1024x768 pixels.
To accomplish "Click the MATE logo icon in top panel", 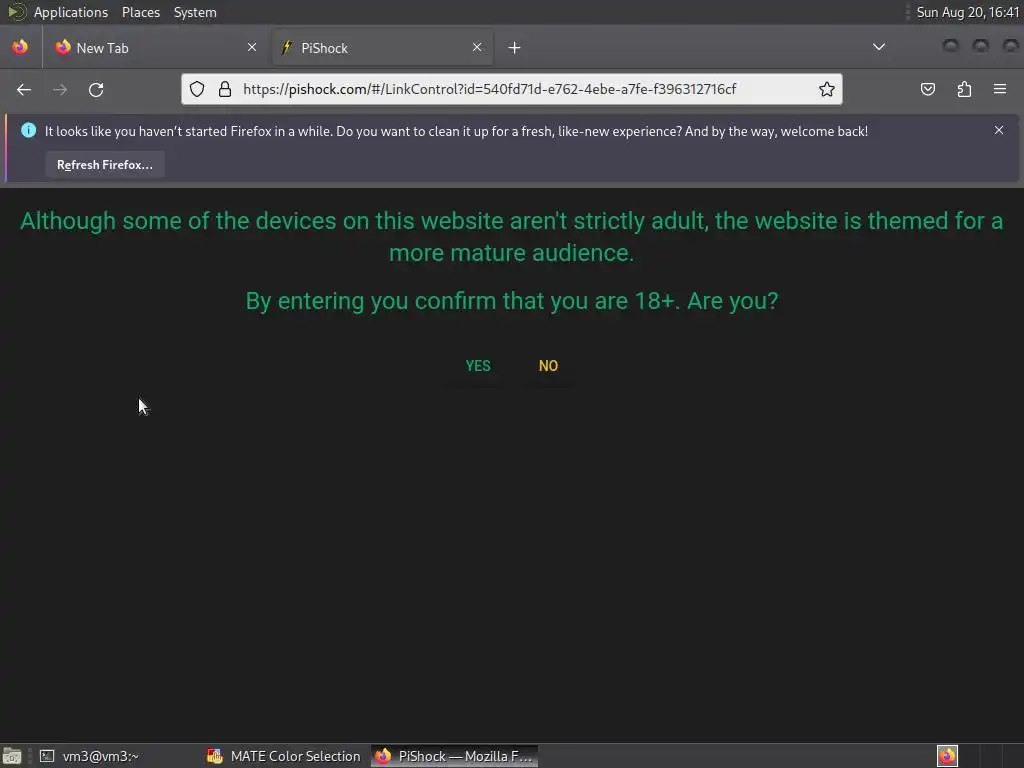I will (x=16, y=12).
